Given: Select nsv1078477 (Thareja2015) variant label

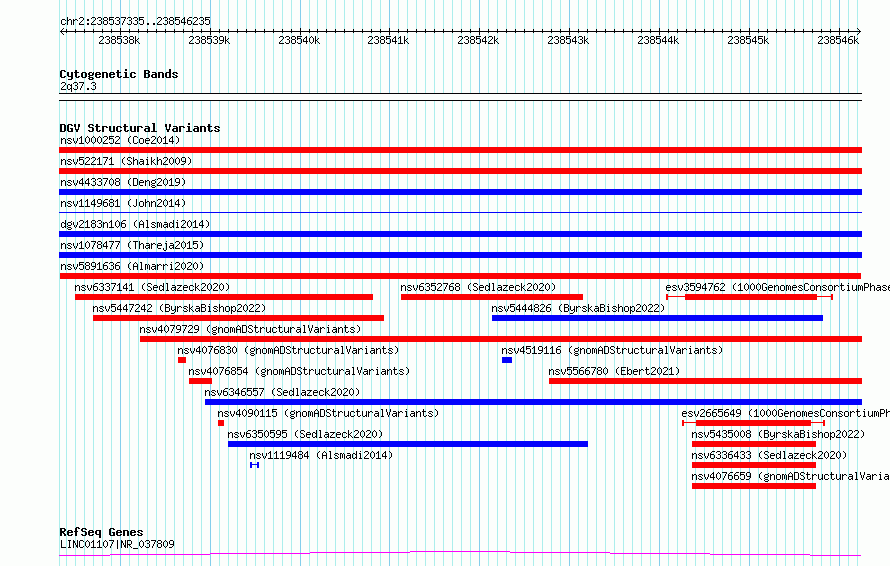Looking at the screenshot, I should [132, 245].
